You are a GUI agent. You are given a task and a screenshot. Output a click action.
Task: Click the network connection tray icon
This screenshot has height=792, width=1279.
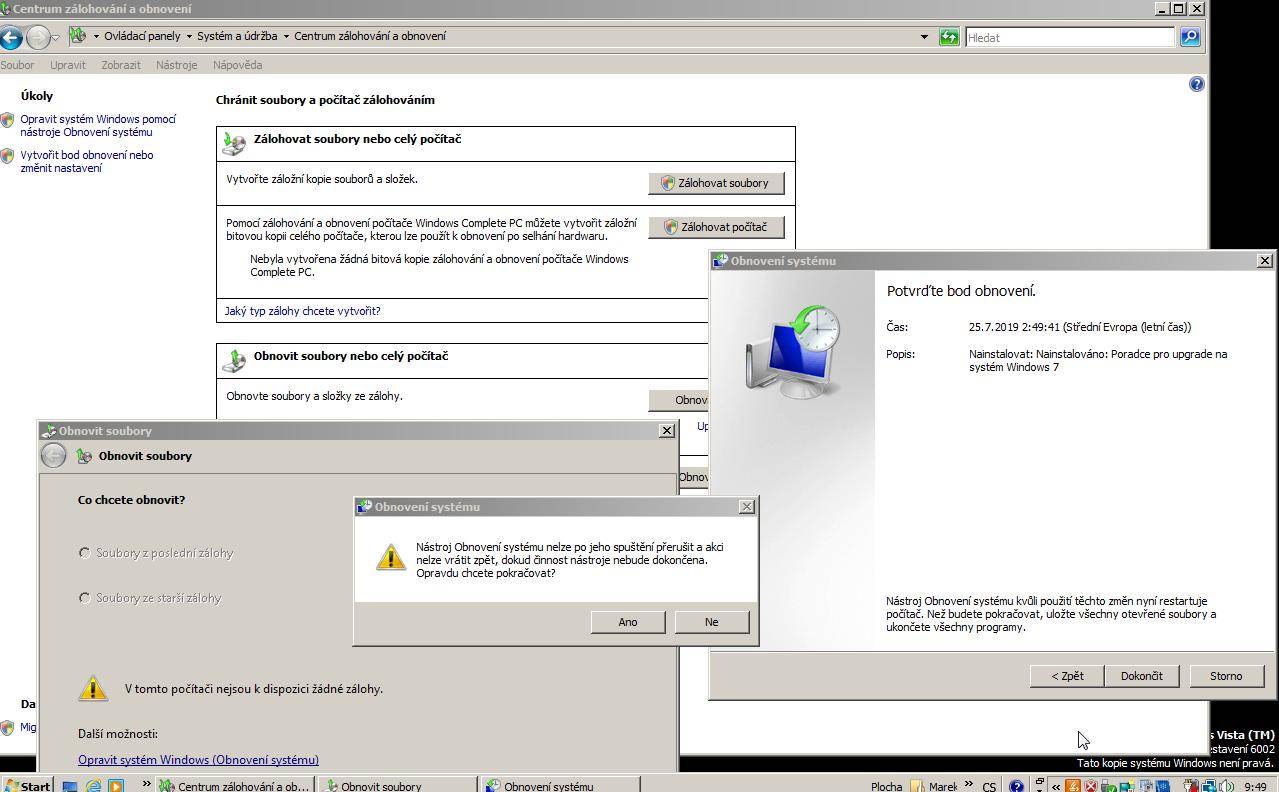1209,786
